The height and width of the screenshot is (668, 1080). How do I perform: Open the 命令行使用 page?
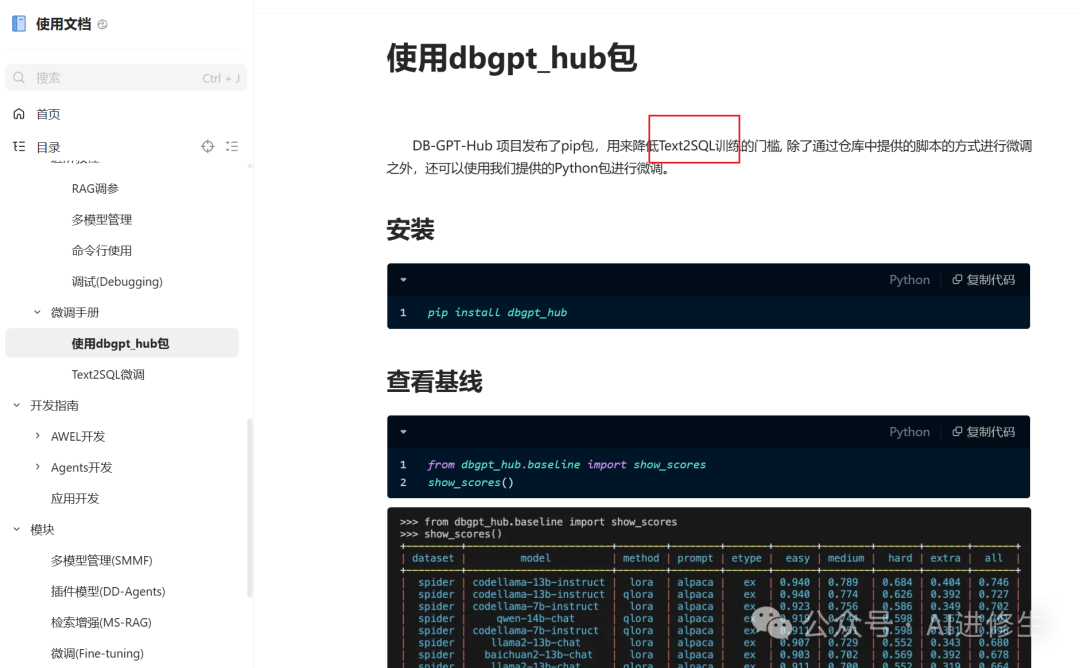[x=101, y=251]
